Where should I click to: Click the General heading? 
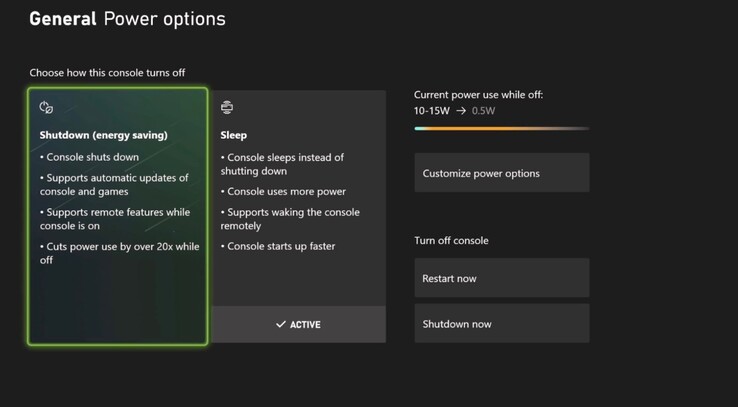[63, 19]
